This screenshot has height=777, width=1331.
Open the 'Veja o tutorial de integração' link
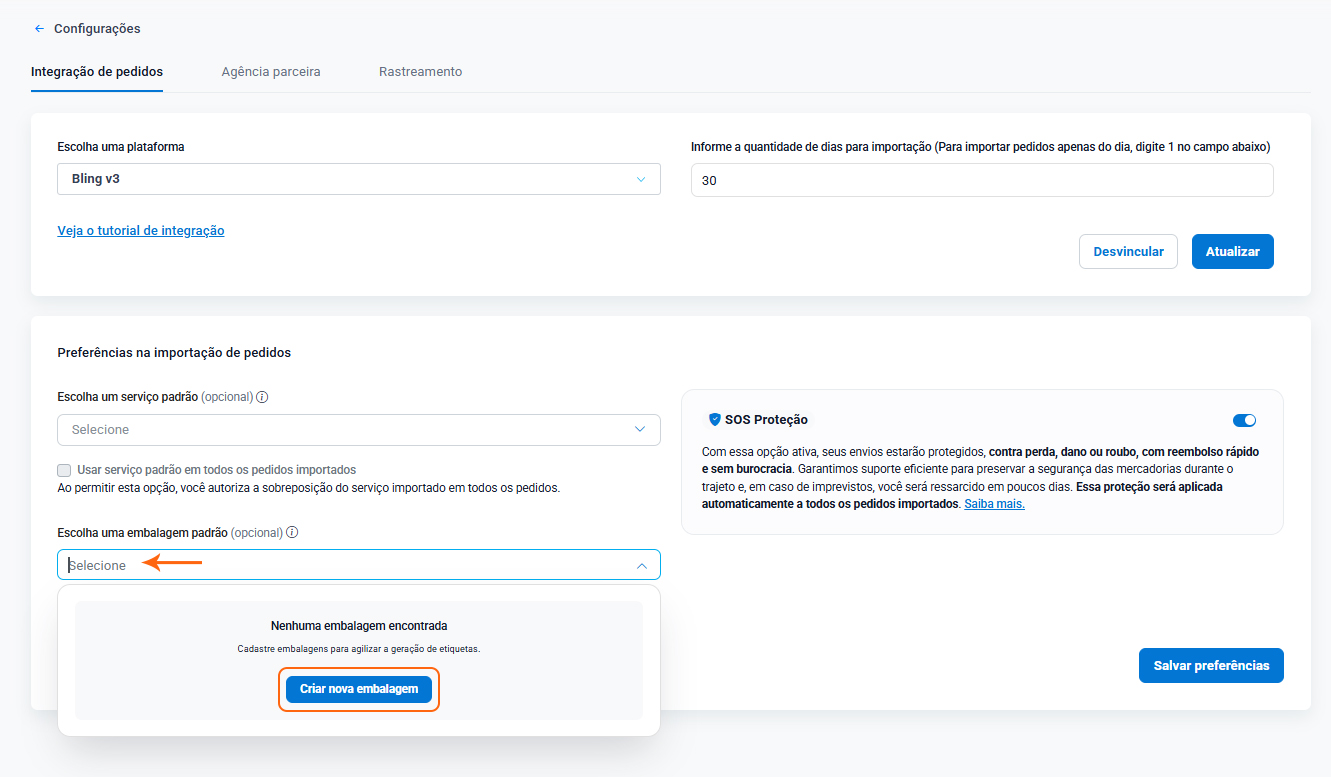tap(141, 231)
